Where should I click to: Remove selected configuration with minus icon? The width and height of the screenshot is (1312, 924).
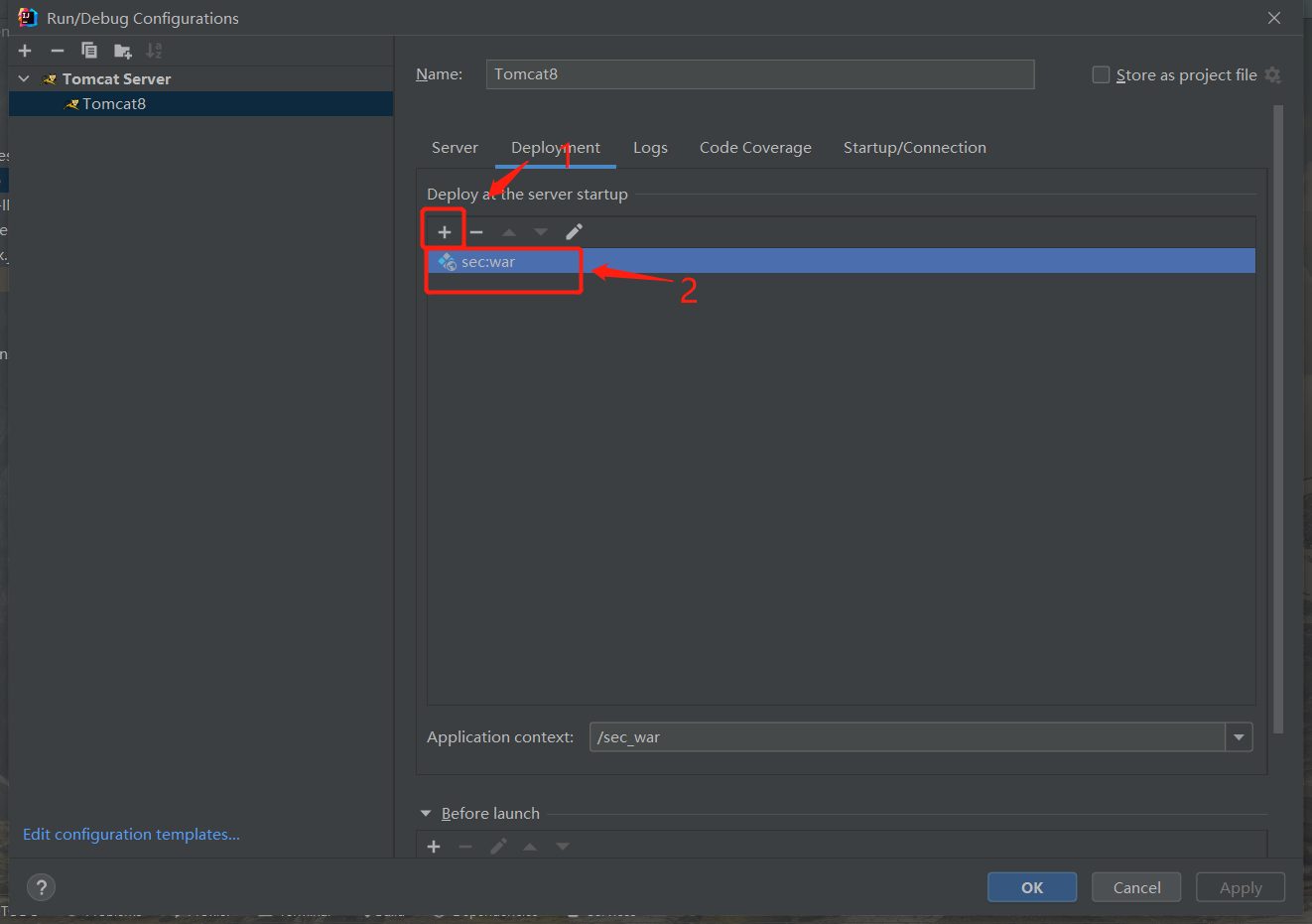pos(57,51)
